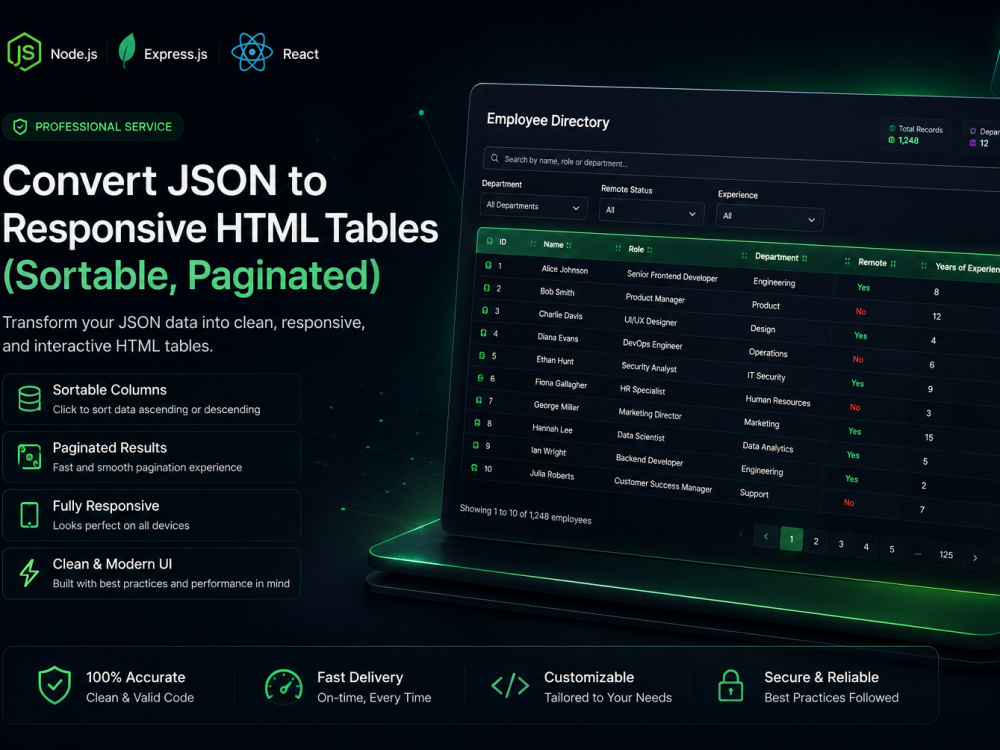Click the name Alice Johnson in the table

point(564,269)
